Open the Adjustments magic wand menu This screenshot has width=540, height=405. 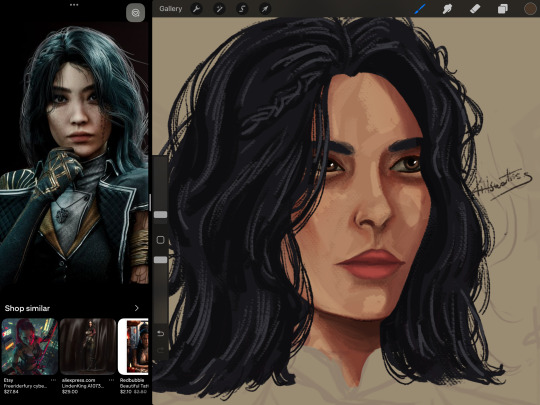coord(219,9)
